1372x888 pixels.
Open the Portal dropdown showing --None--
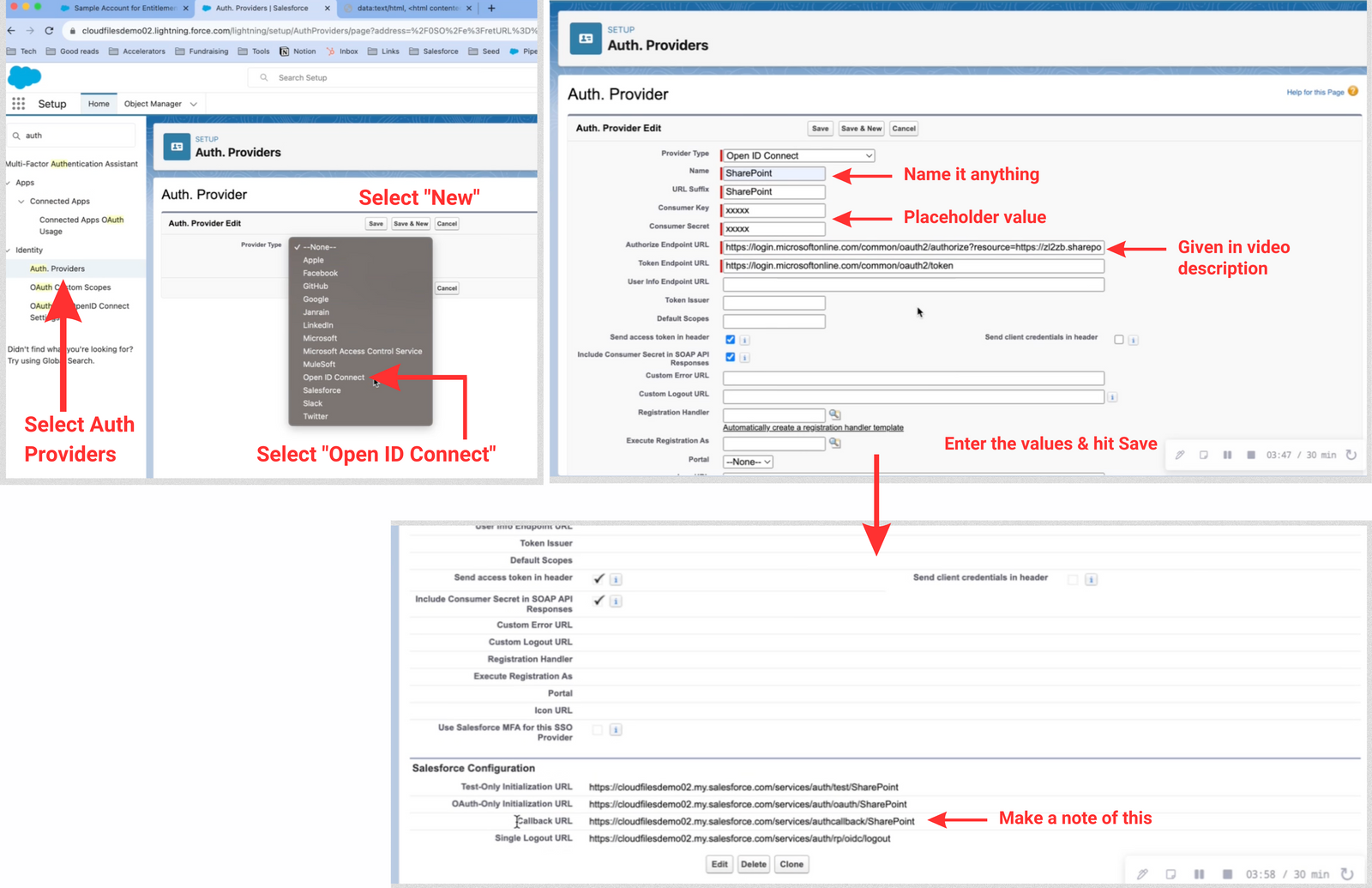749,462
